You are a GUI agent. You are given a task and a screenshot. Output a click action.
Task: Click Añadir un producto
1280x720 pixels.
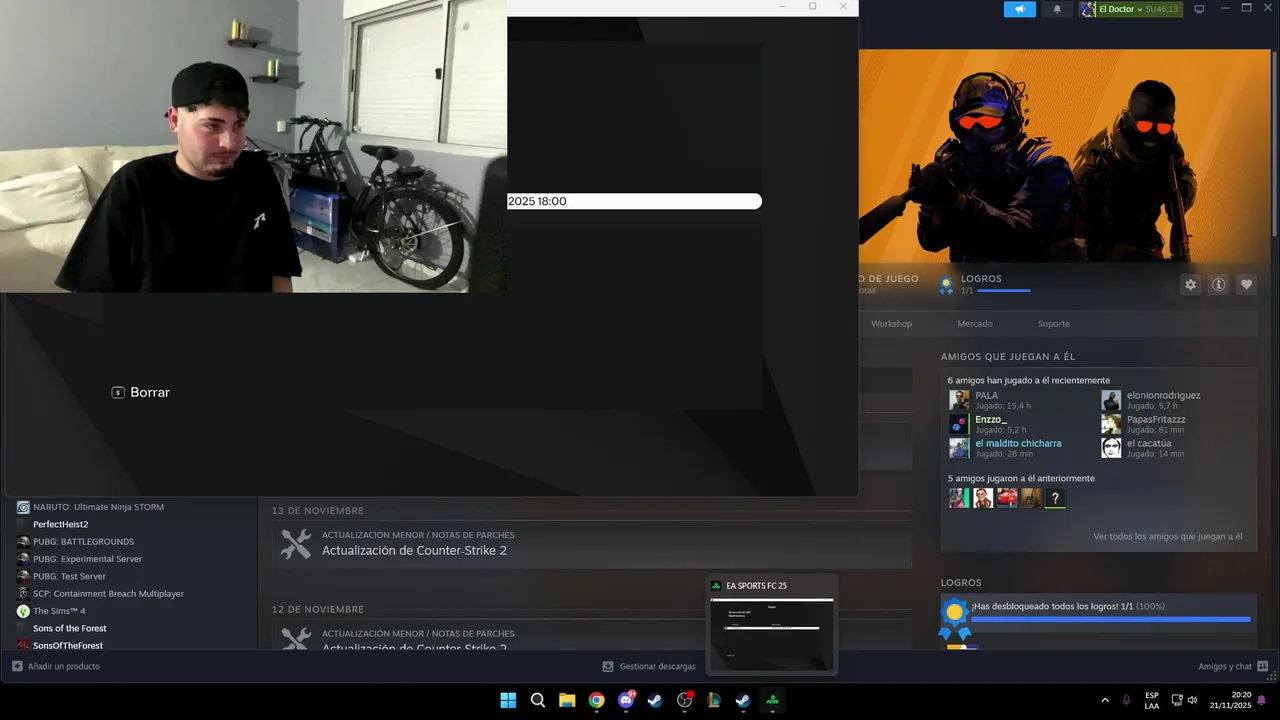[64, 666]
